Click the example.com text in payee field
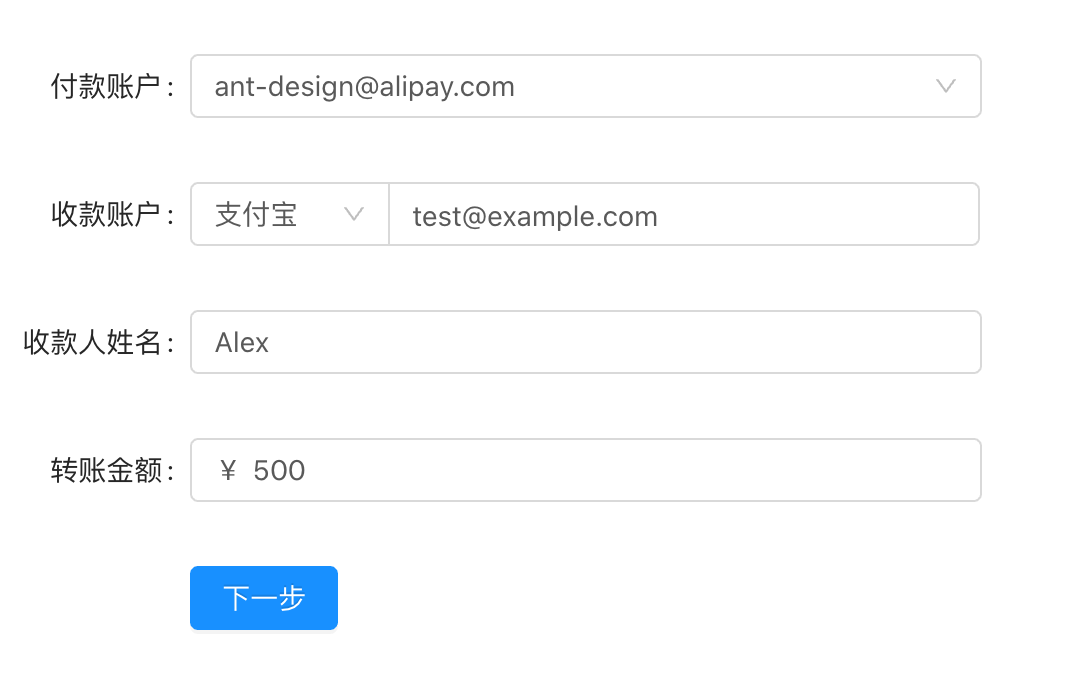Viewport: 1066px width, 700px height. [x=572, y=217]
